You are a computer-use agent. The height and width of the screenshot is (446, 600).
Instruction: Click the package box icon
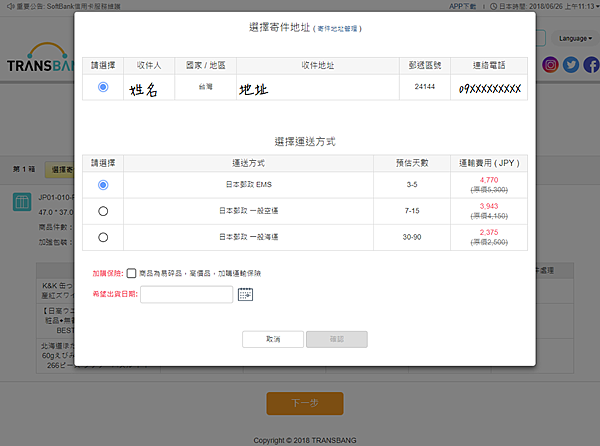pyautogui.click(x=22, y=202)
